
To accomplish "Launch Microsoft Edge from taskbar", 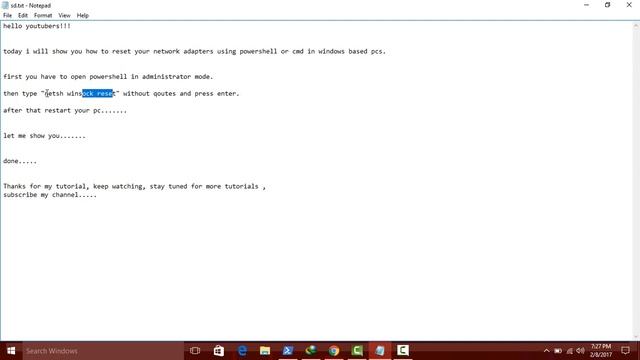I will click(242, 351).
